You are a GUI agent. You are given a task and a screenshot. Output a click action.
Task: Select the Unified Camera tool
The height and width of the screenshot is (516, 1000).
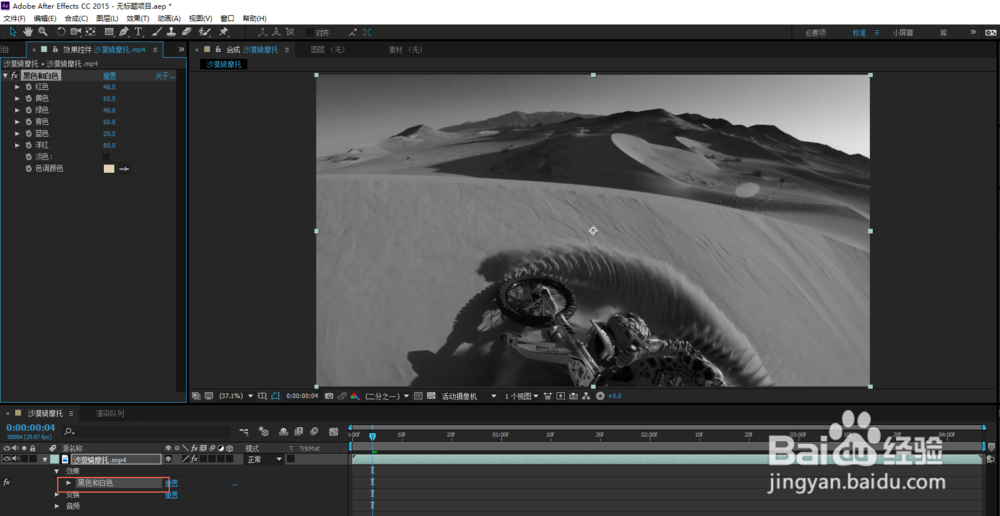76,32
